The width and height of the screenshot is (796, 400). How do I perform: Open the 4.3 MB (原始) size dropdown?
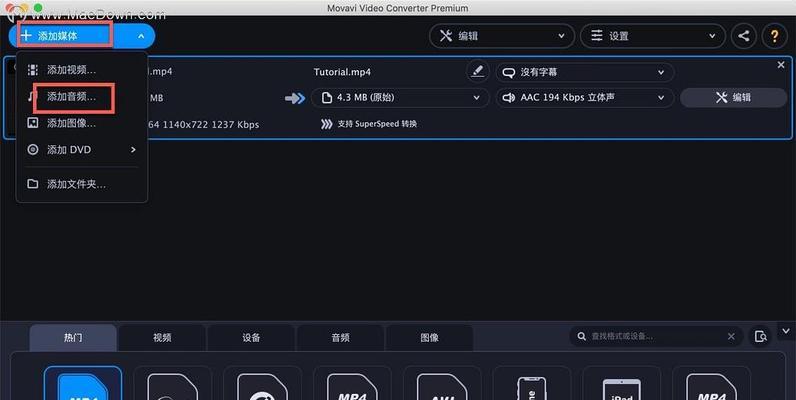[x=400, y=97]
